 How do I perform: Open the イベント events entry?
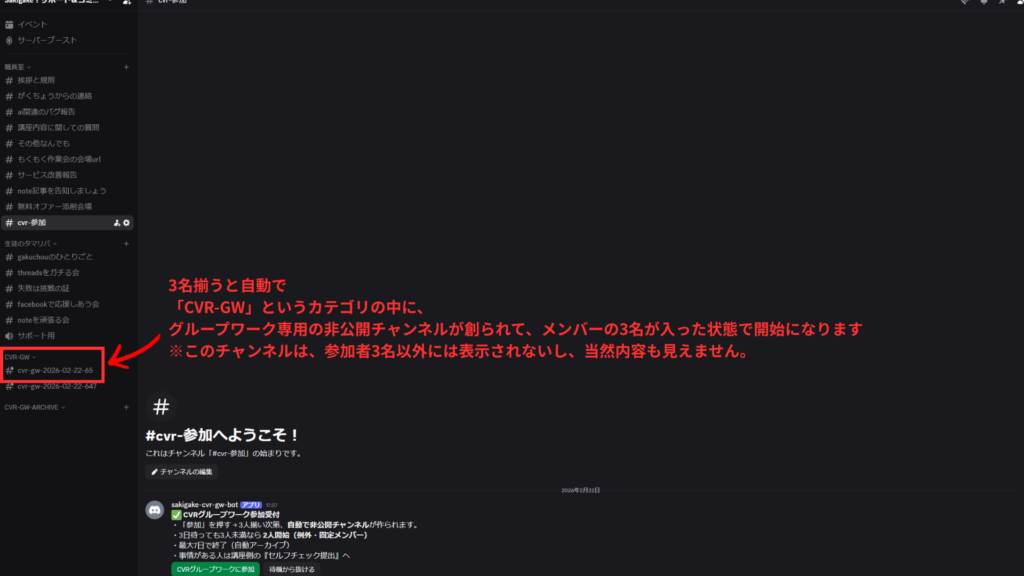click(32, 23)
